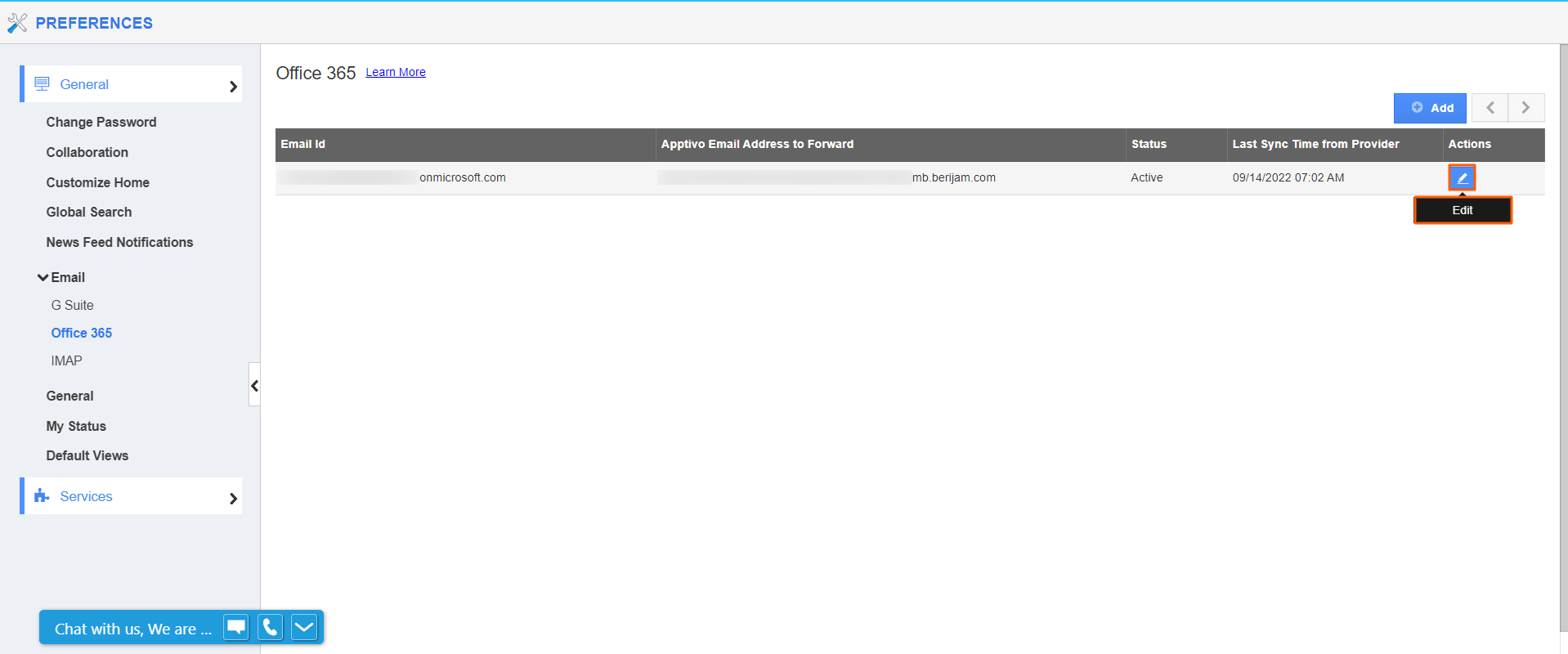Minimize the chat widget with the down chevron
This screenshot has width=1568, height=654.
[304, 627]
